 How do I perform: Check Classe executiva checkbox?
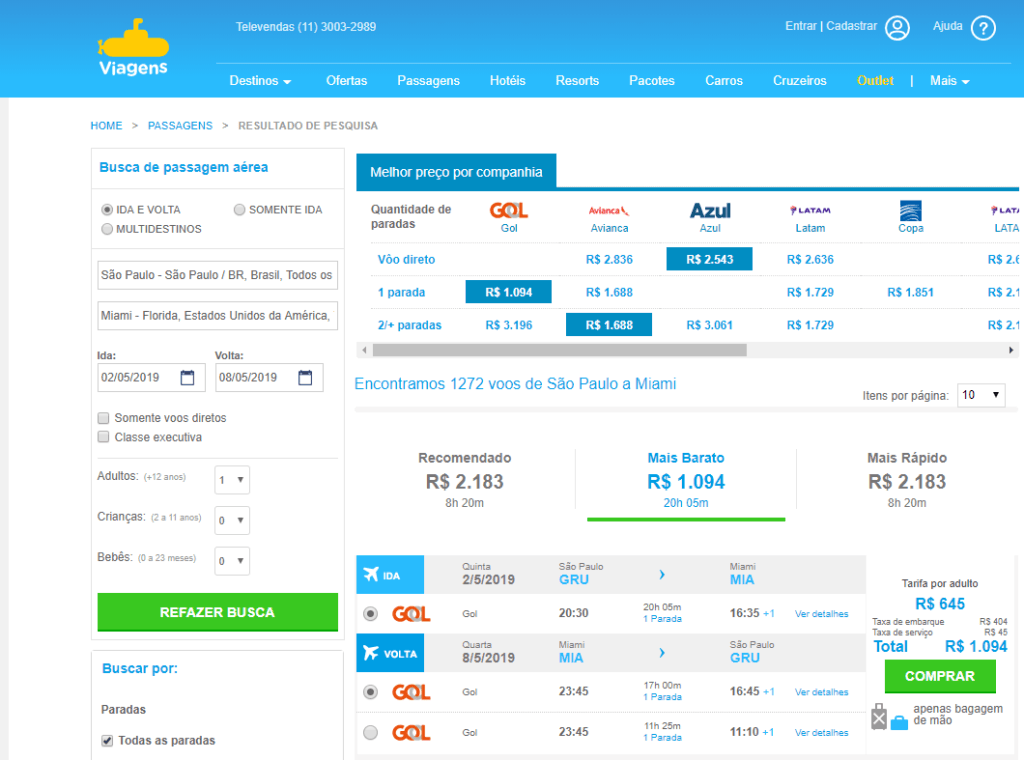pos(103,437)
